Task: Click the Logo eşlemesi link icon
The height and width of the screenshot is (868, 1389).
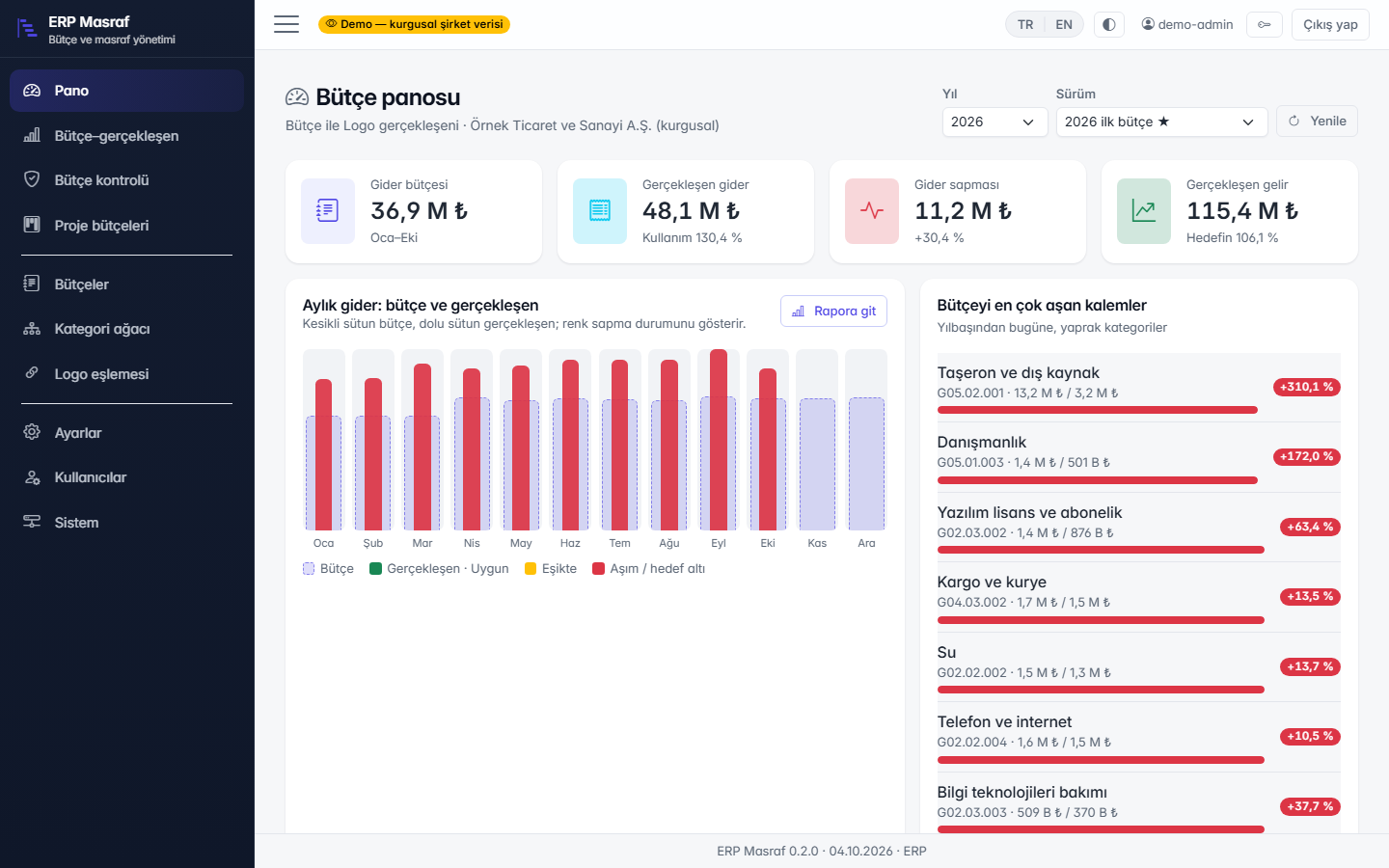Action: [x=32, y=373]
